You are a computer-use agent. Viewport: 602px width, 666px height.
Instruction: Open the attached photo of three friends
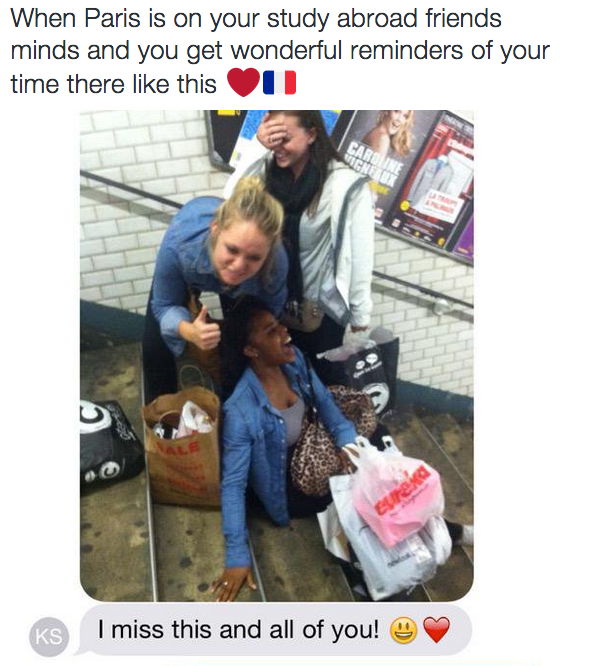pyautogui.click(x=277, y=356)
